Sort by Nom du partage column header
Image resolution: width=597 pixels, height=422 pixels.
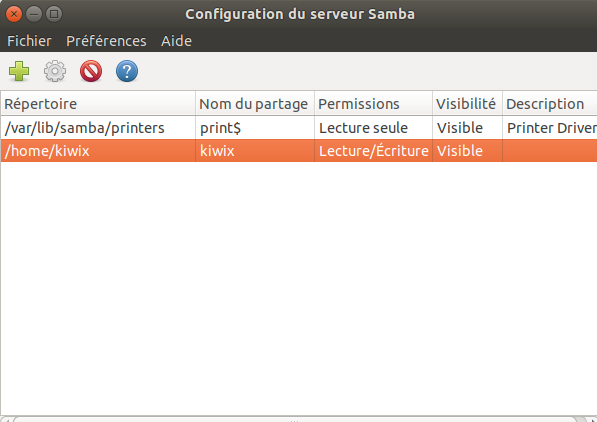click(255, 104)
